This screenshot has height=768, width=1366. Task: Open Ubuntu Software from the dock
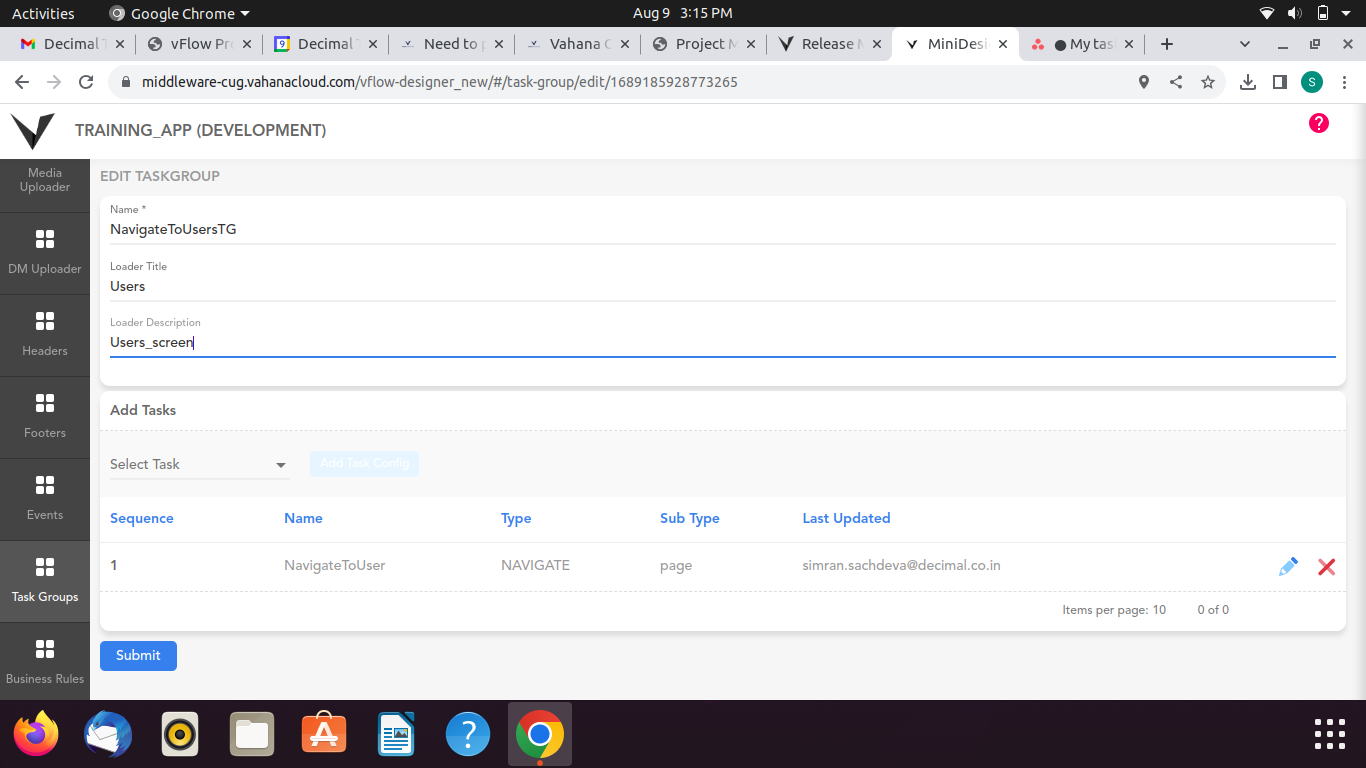click(x=324, y=735)
